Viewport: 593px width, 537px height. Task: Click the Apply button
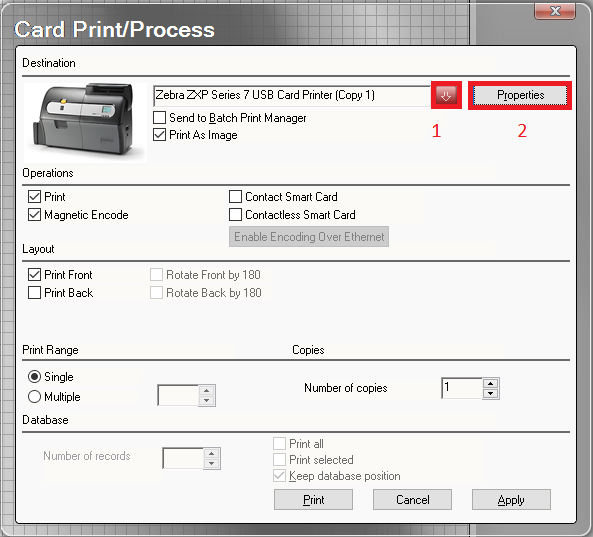coord(511,500)
